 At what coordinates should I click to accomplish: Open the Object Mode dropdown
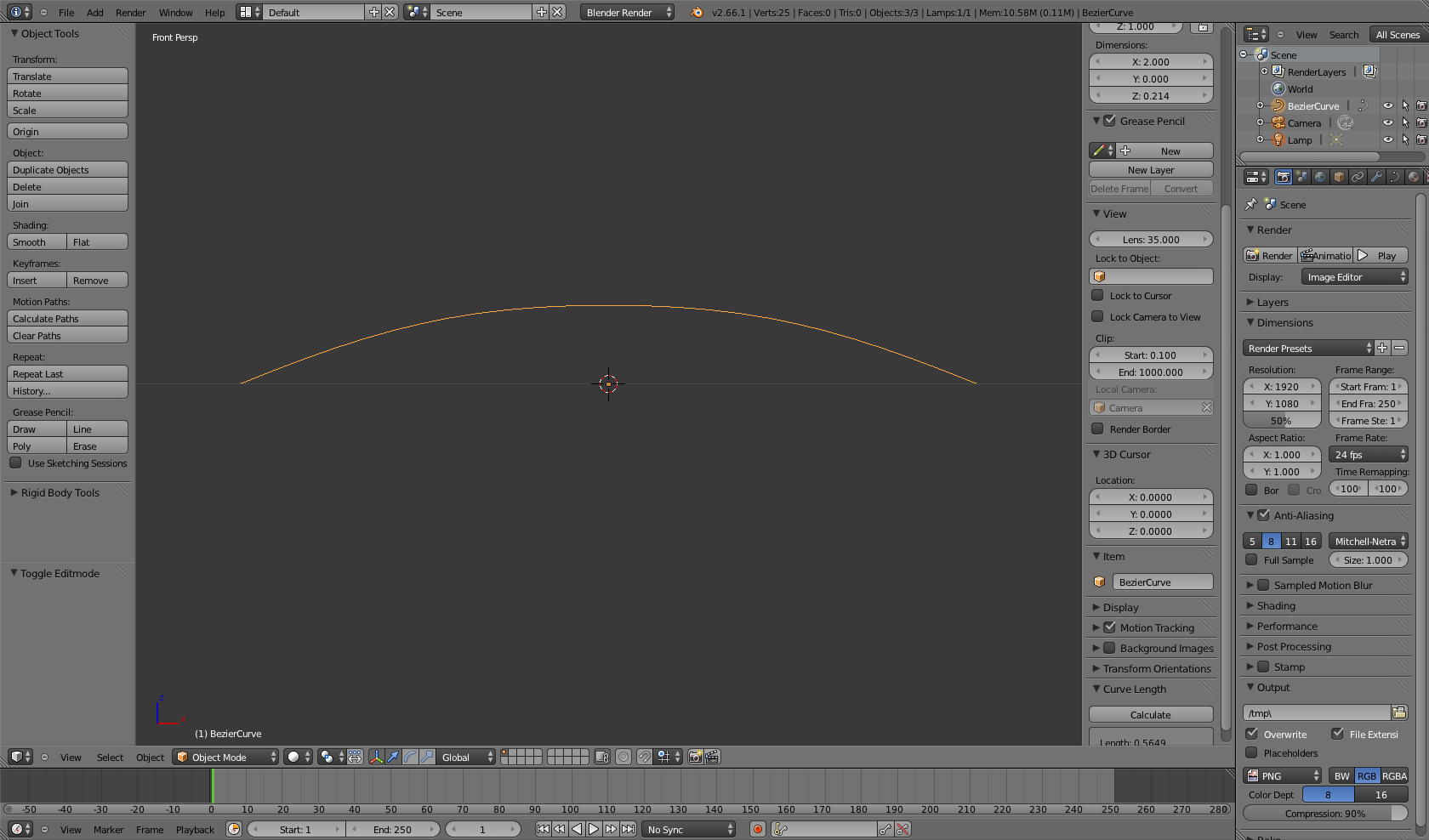click(226, 757)
